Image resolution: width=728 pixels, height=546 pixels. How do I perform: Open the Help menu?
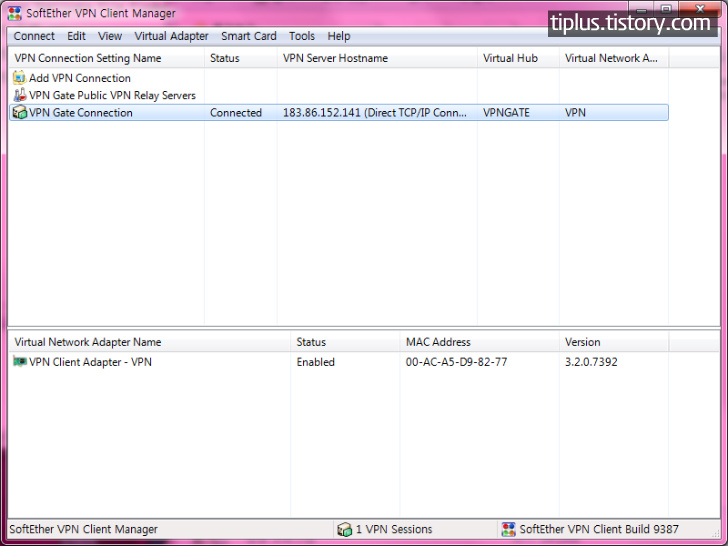338,36
